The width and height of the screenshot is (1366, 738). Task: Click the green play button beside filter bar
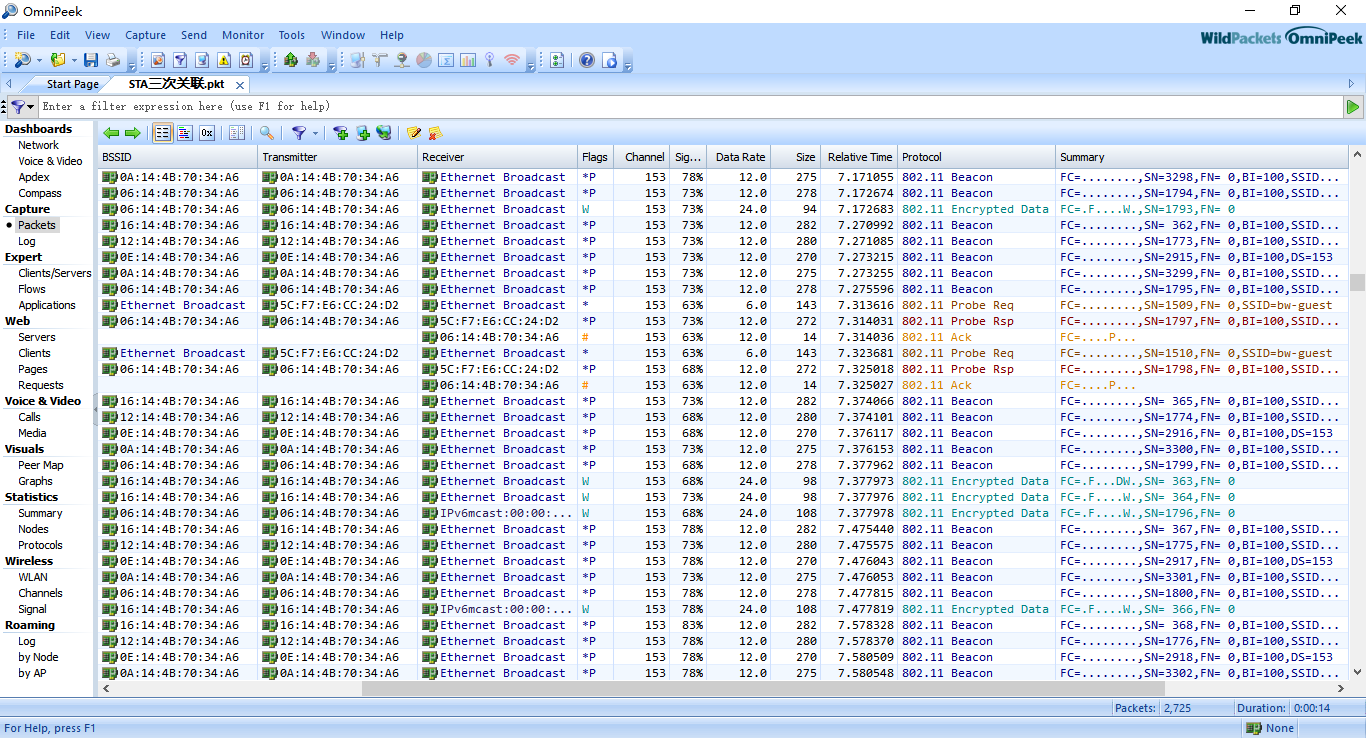point(1353,106)
